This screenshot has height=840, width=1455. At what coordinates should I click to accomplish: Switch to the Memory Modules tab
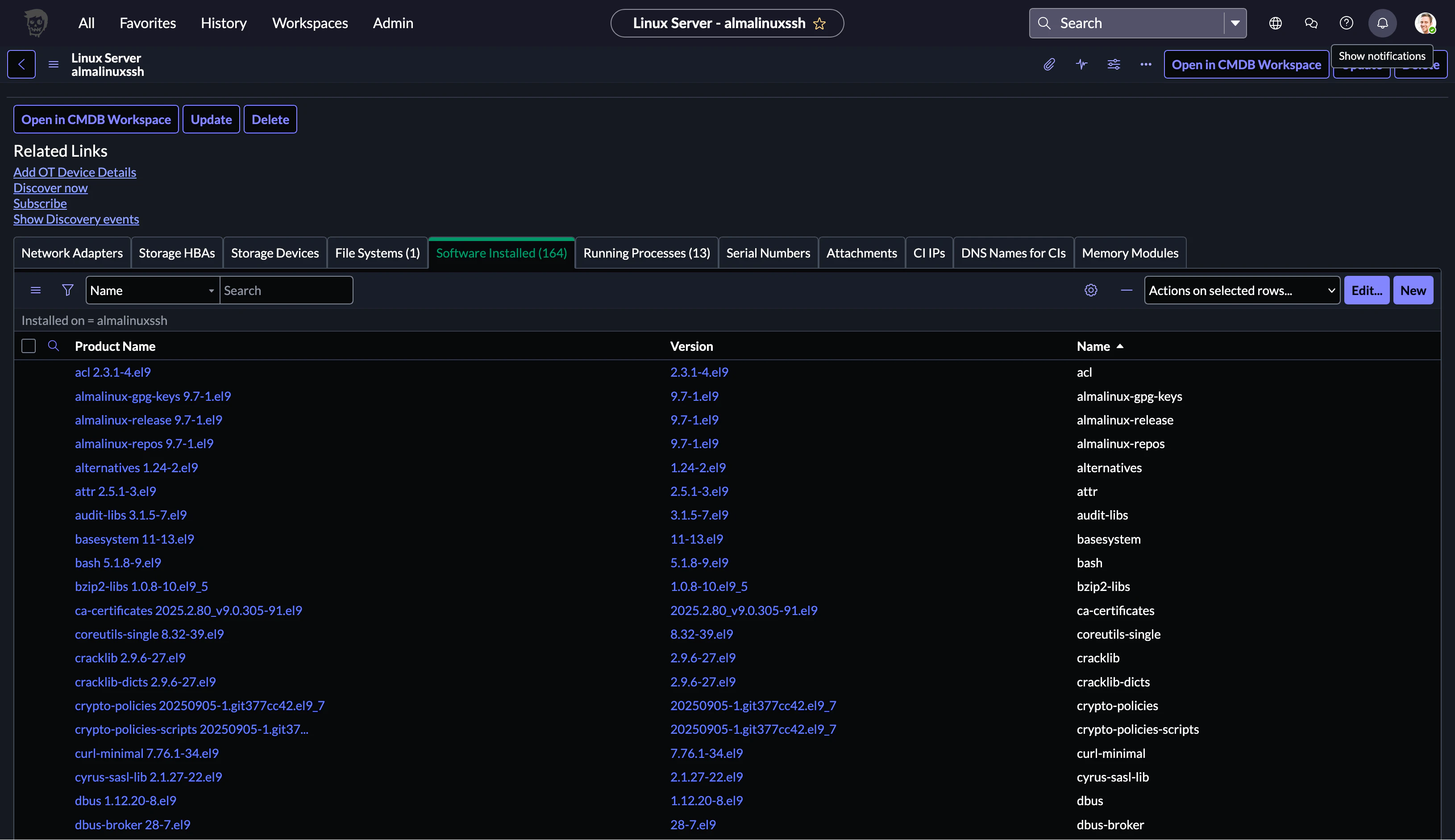[x=1130, y=253]
